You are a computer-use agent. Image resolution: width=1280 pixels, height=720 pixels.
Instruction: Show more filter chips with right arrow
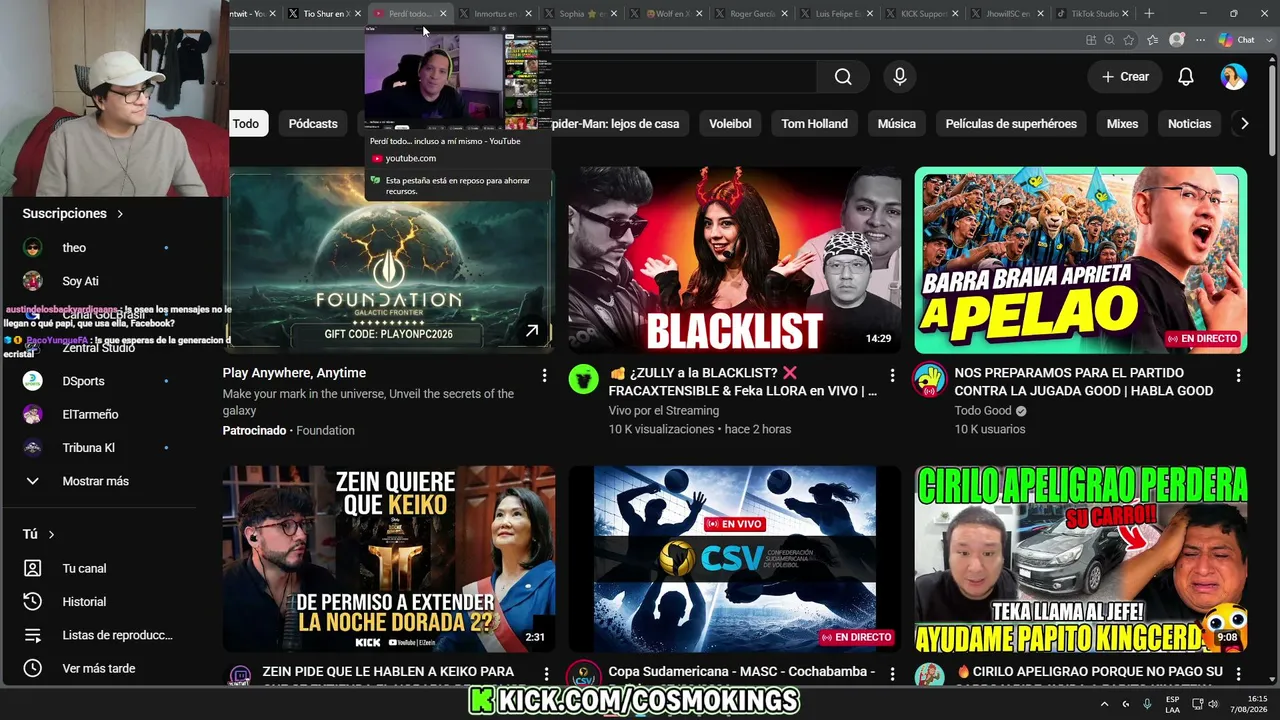[x=1244, y=124]
